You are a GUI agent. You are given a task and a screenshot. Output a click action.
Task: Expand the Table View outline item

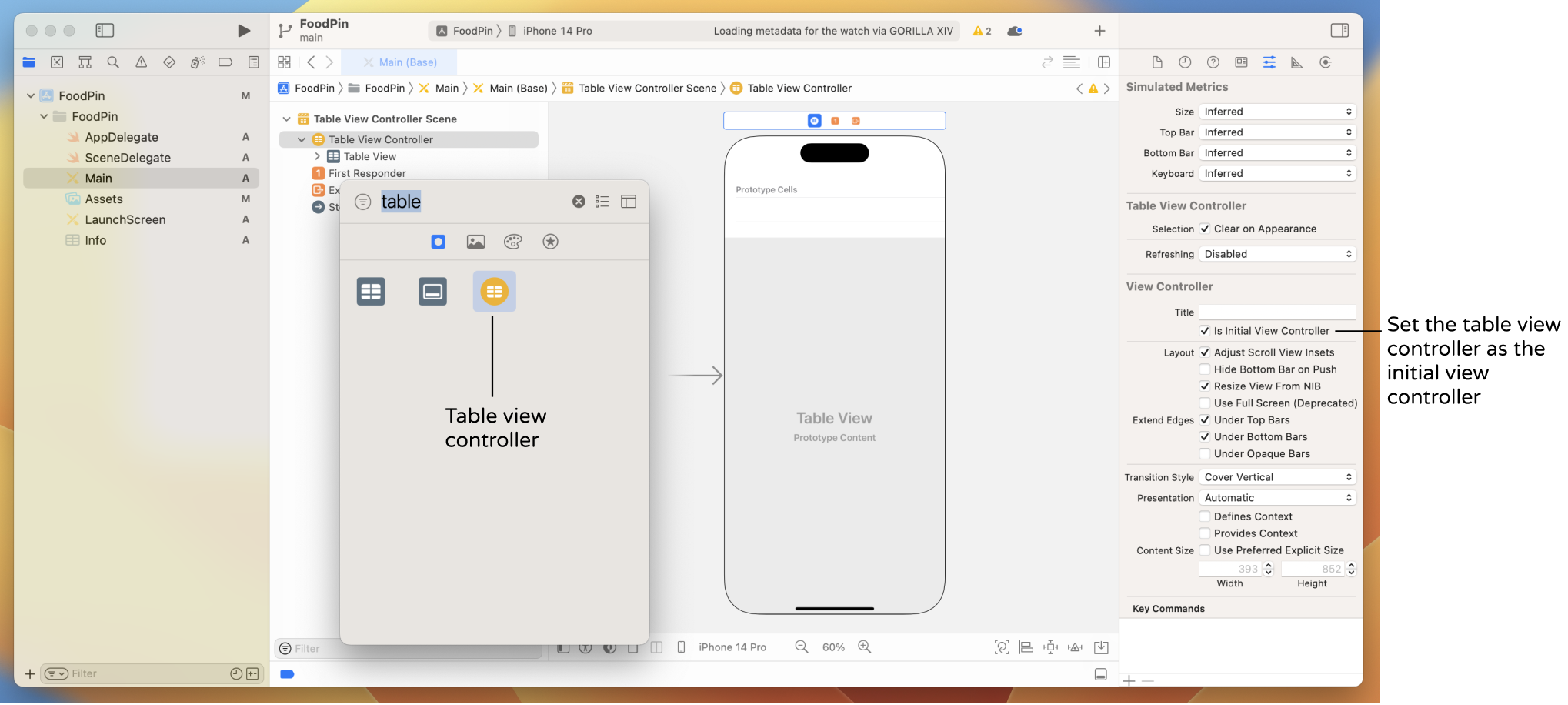(317, 156)
